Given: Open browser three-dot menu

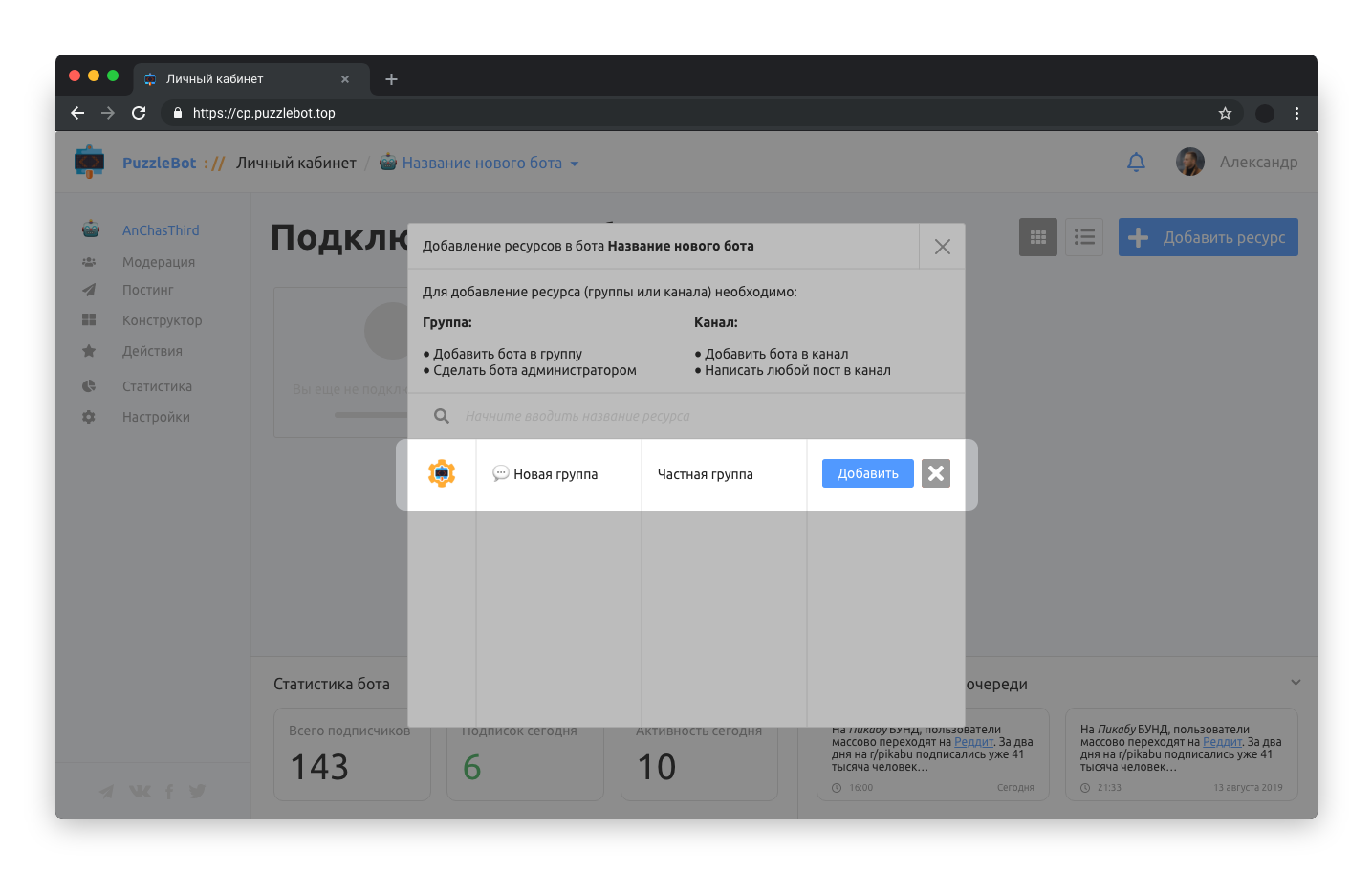Looking at the screenshot, I should [1296, 113].
